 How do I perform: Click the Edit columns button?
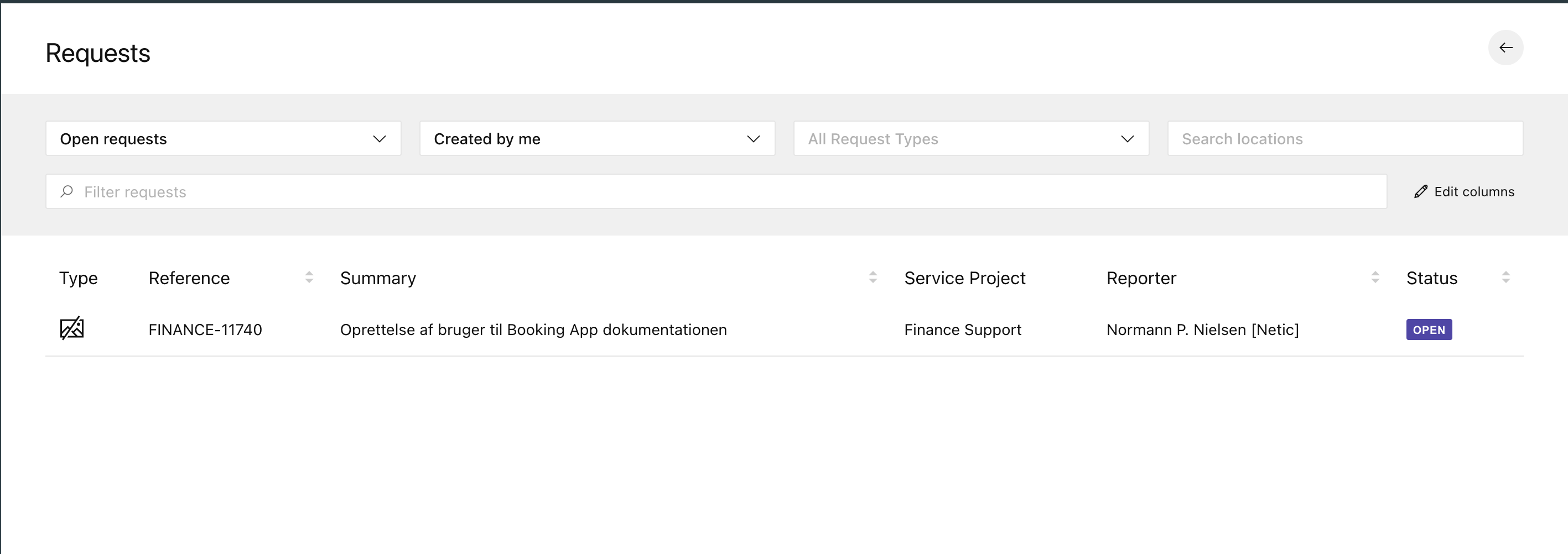1464,191
